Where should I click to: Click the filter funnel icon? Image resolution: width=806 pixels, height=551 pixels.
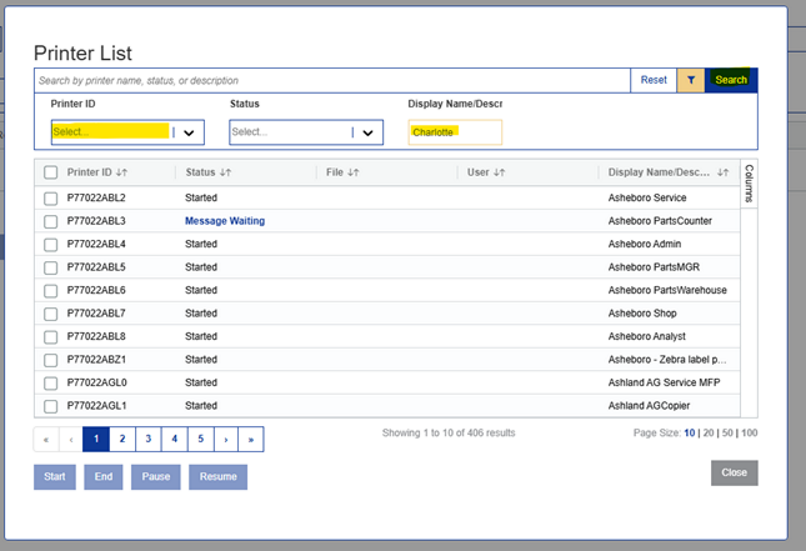point(690,80)
